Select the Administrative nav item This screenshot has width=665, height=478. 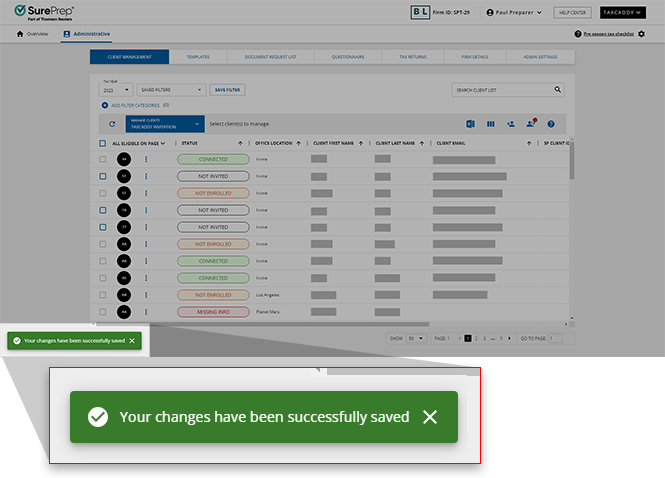[87, 34]
